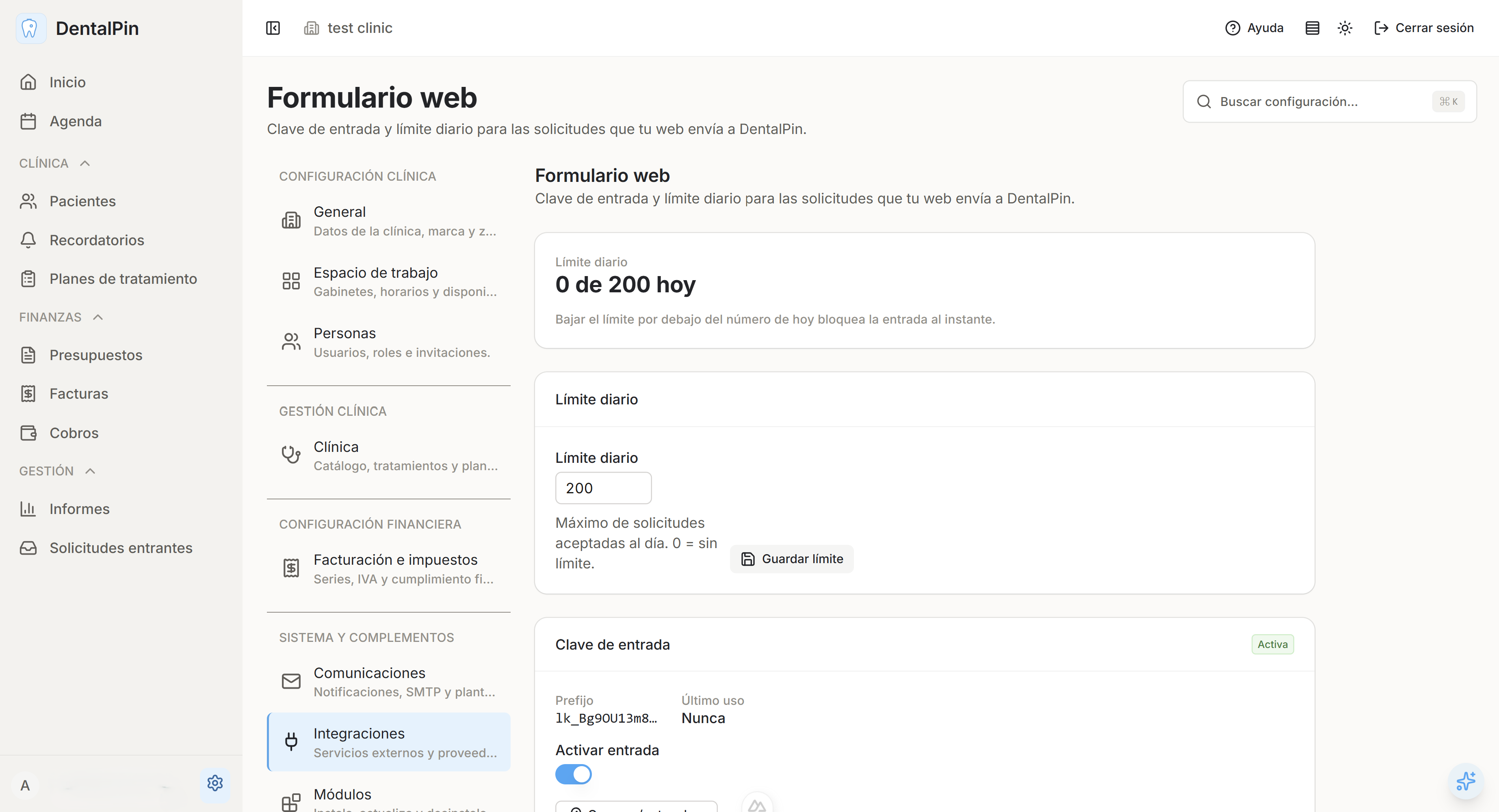Click the key prefix lk_Bg9OU13m8…
The image size is (1499, 812).
tap(606, 718)
